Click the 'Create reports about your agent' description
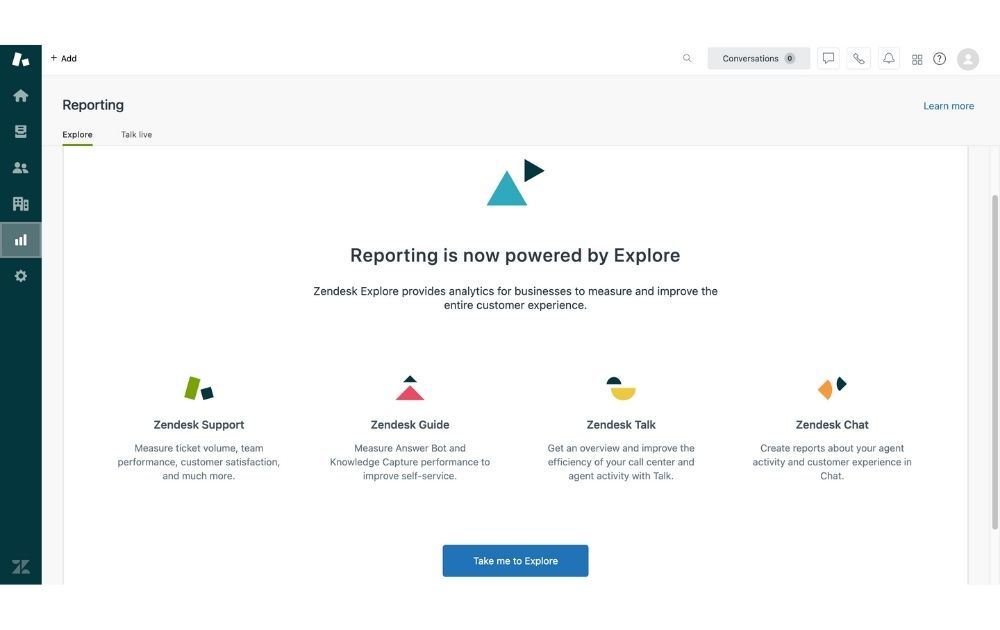The height and width of the screenshot is (630, 1000). [832, 462]
